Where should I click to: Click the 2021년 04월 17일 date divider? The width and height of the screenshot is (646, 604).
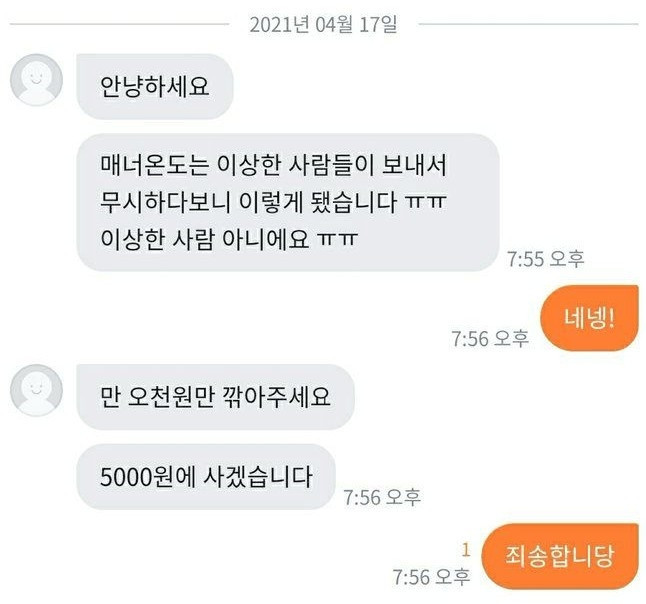tap(324, 24)
